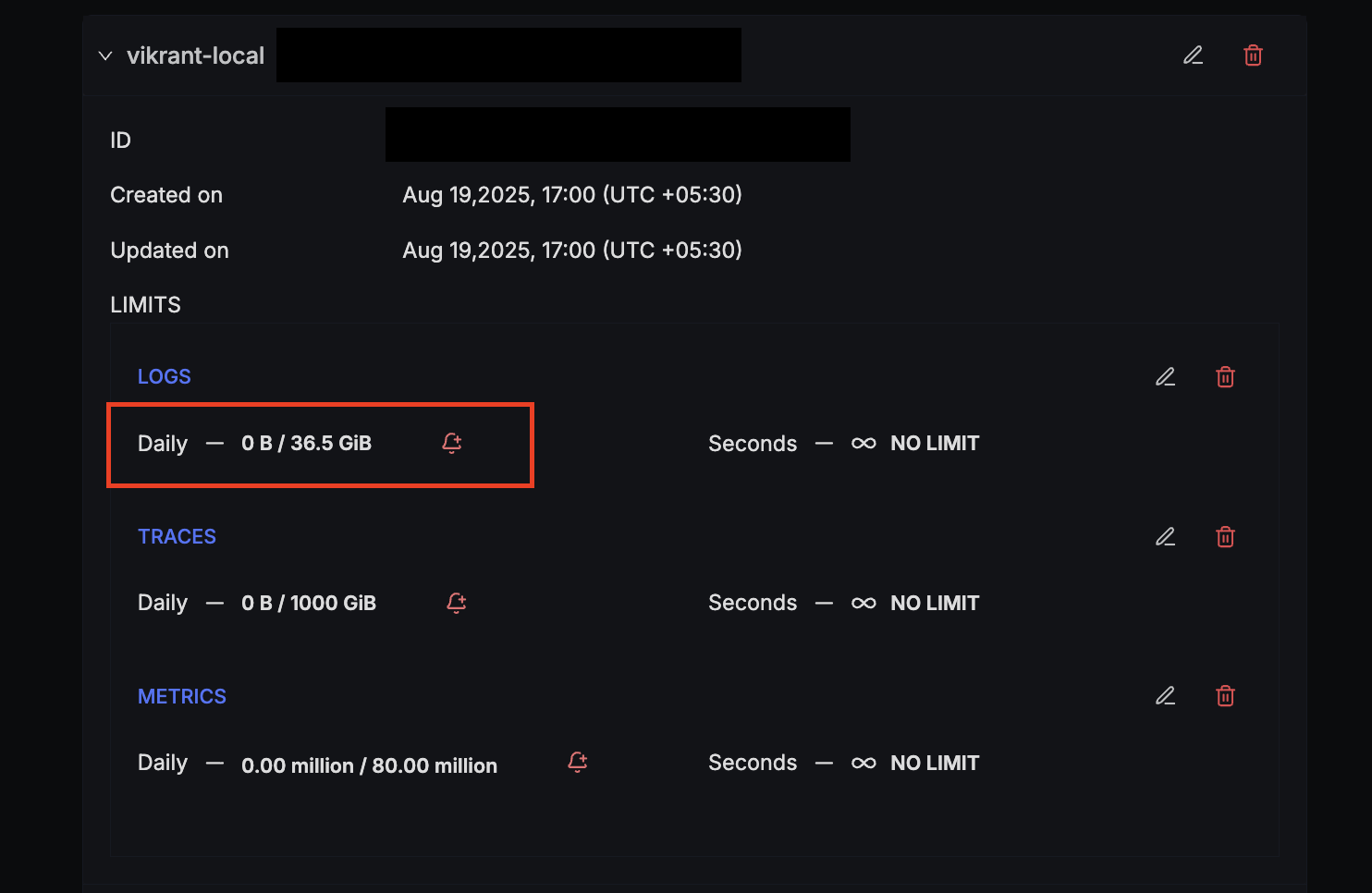
Task: Add an alert on the METRICS daily limit
Action: 577,763
